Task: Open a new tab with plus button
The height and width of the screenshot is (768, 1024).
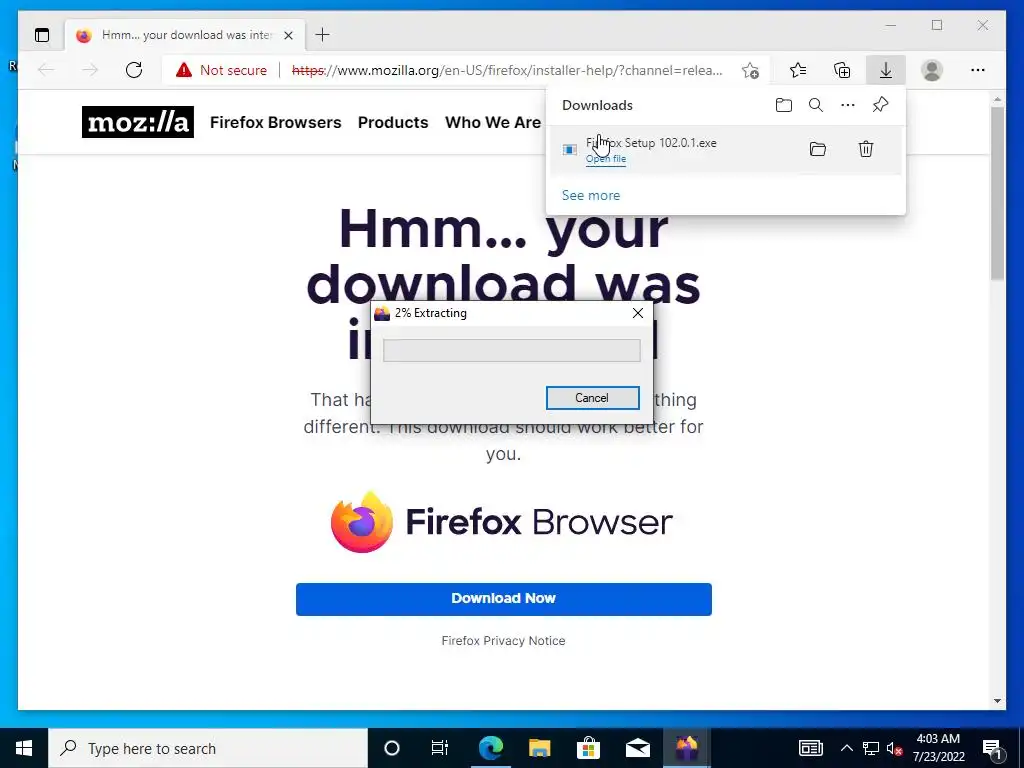Action: [x=322, y=35]
